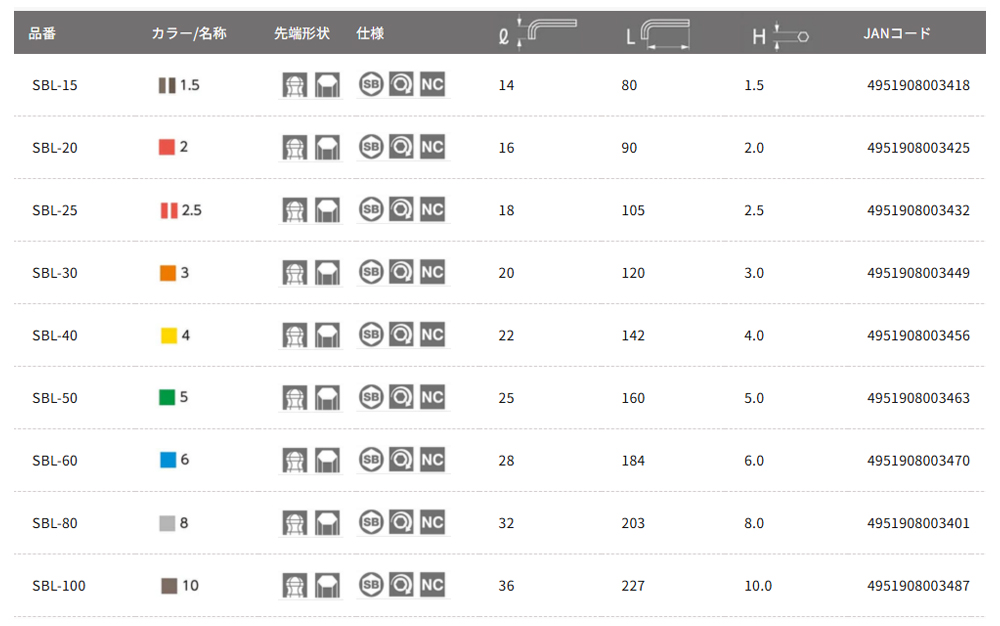Select the blue swatch for SBL-60

click(168, 460)
